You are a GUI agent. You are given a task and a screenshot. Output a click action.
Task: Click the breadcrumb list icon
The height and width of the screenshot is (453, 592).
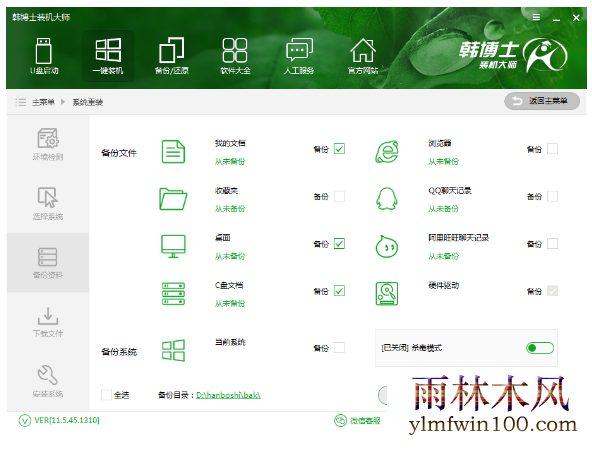(20, 102)
